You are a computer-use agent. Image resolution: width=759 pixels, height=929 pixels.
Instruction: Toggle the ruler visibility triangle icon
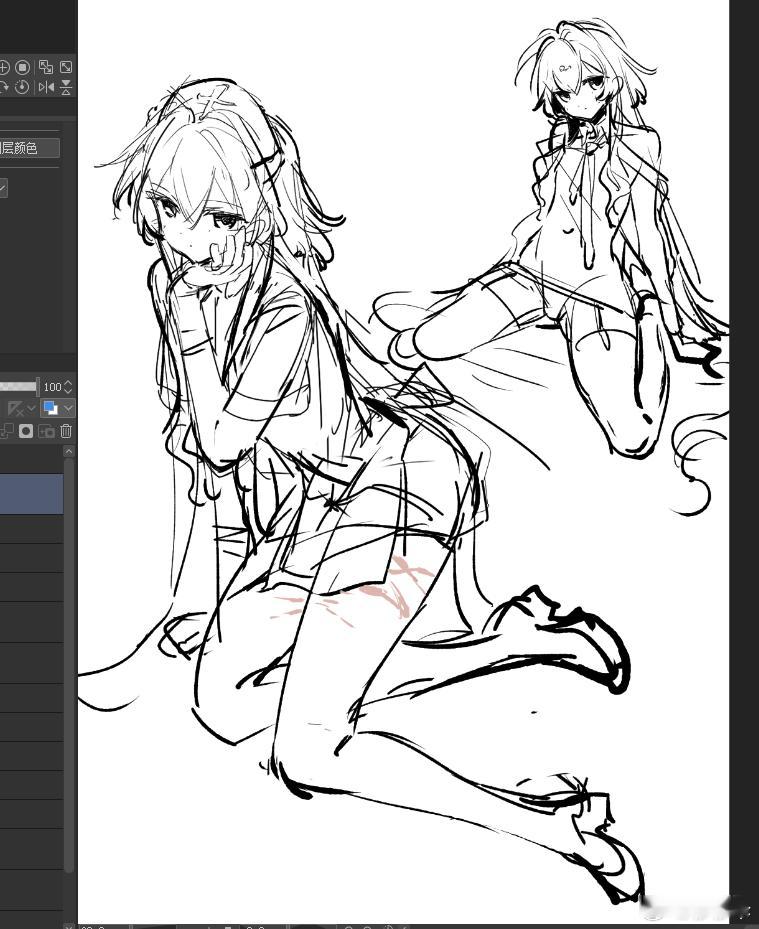[x=14, y=408]
